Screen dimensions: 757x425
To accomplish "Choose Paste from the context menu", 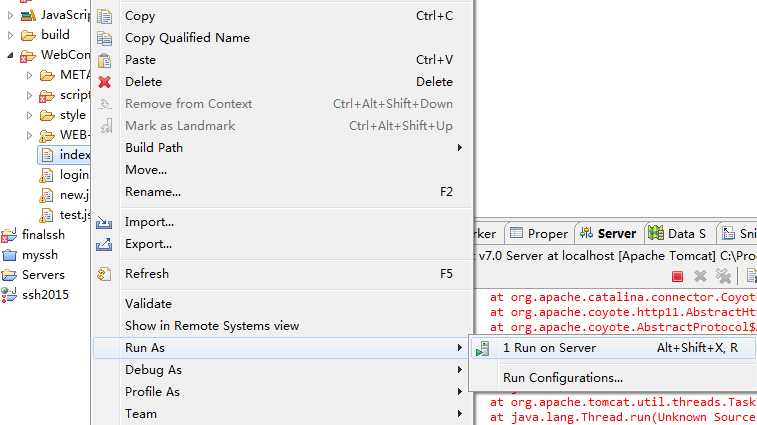I will [281, 60].
